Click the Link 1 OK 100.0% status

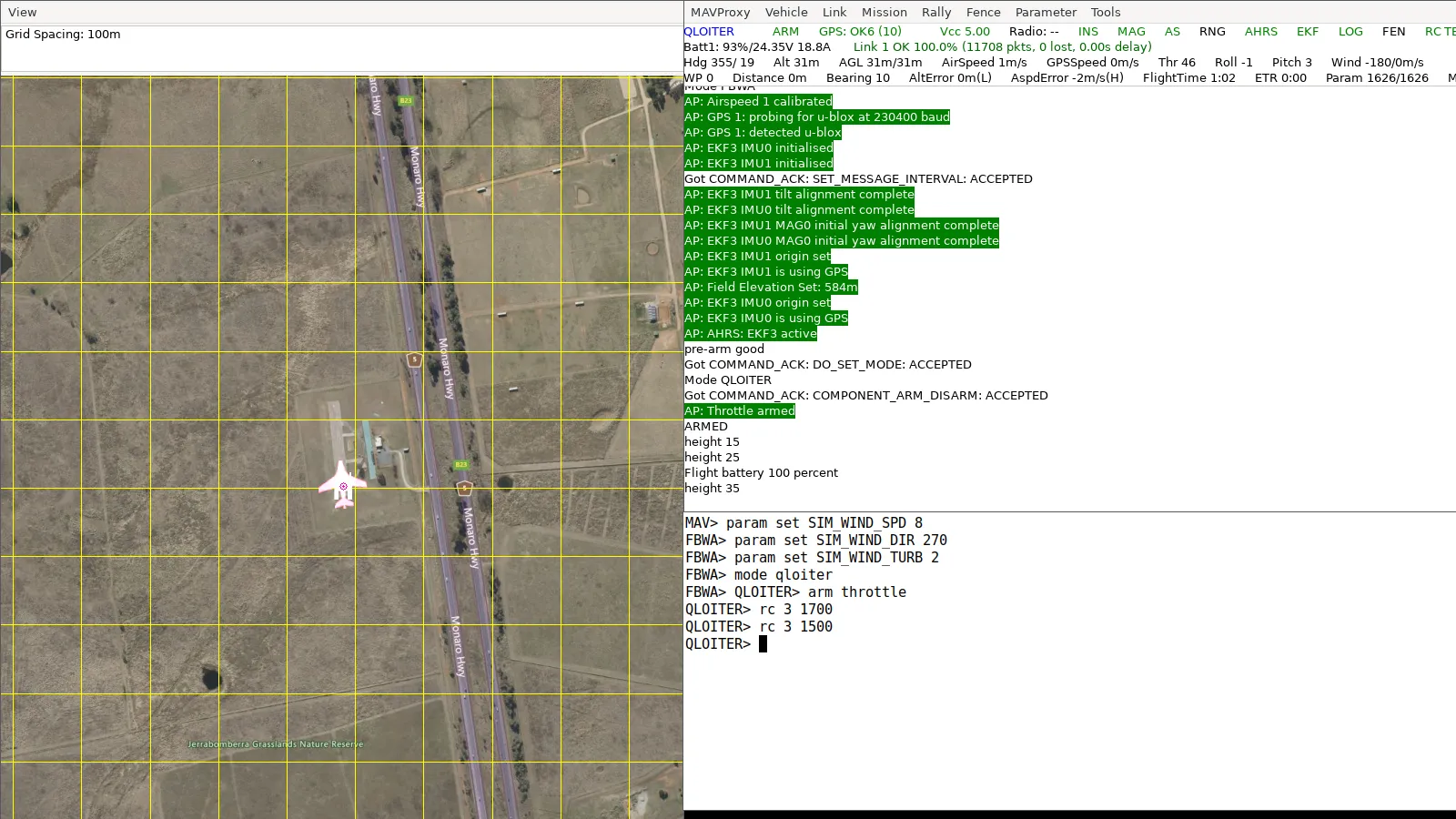pyautogui.click(x=1002, y=47)
